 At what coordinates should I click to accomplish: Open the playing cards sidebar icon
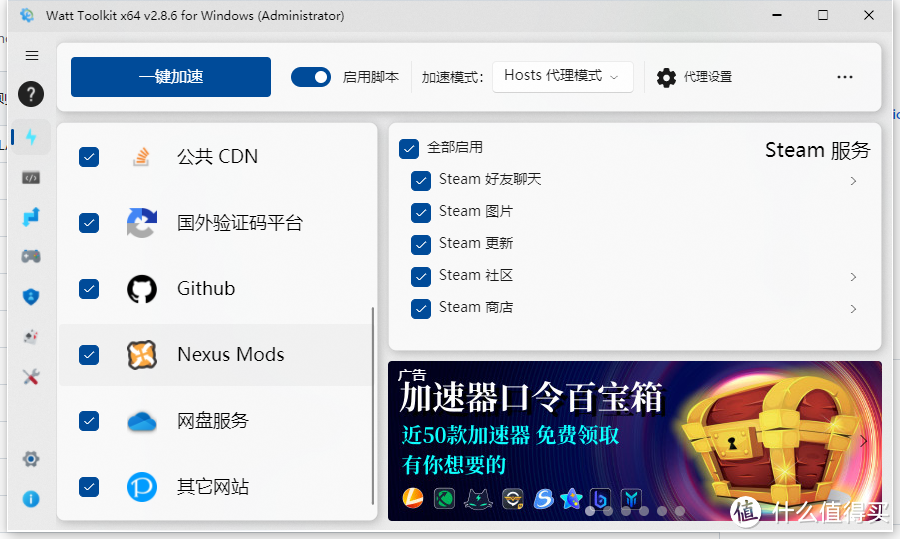(x=31, y=336)
